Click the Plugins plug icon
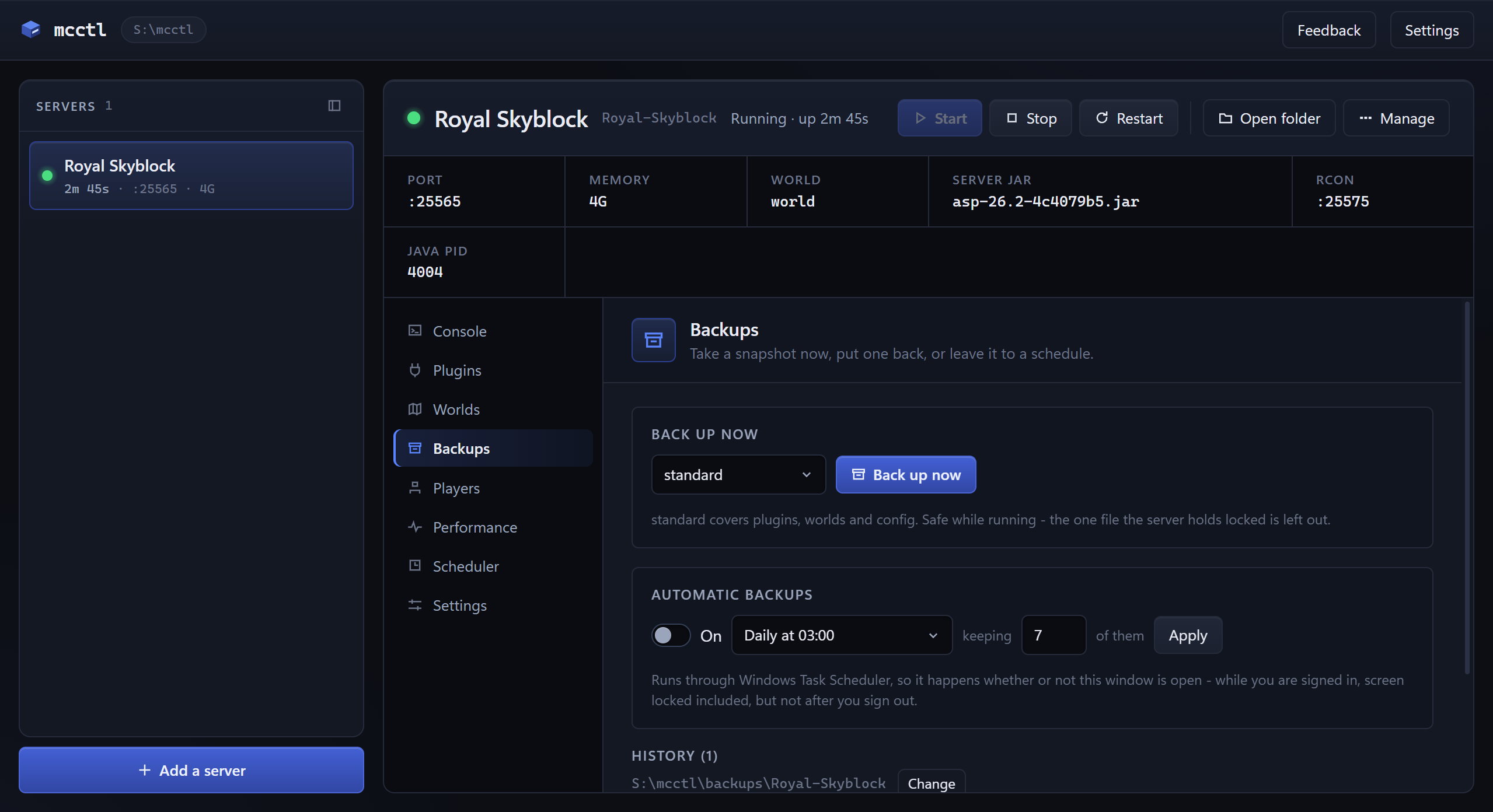The image size is (1493, 812). pos(415,370)
